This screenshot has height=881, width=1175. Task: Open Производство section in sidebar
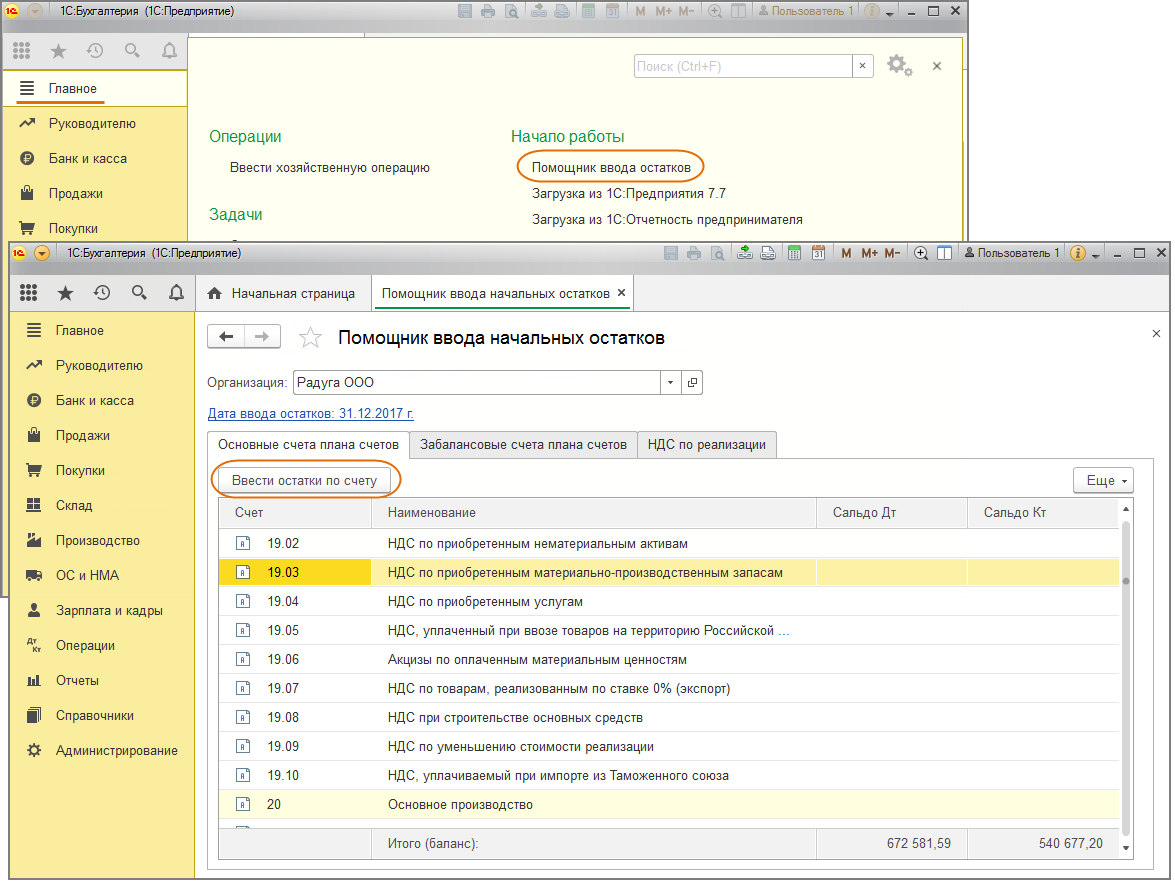[97, 541]
